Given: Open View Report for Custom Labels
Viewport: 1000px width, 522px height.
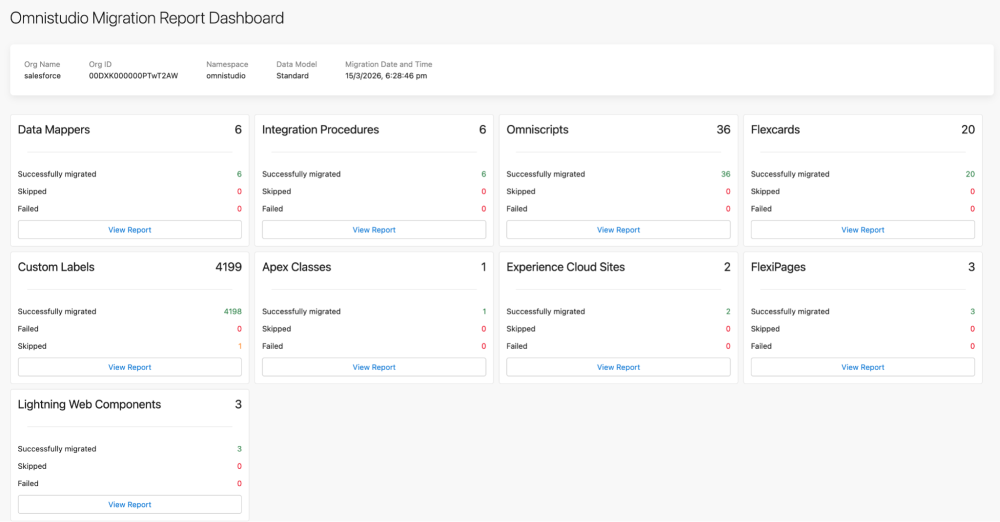Looking at the screenshot, I should (x=129, y=367).
